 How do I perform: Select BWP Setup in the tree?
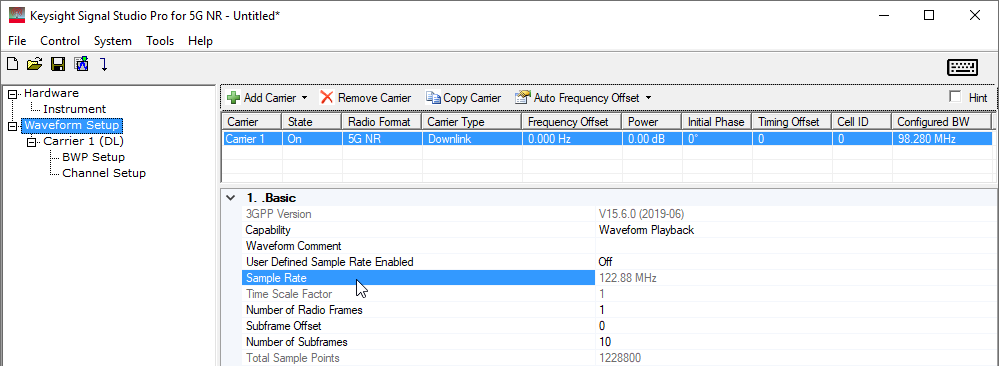coord(93,157)
